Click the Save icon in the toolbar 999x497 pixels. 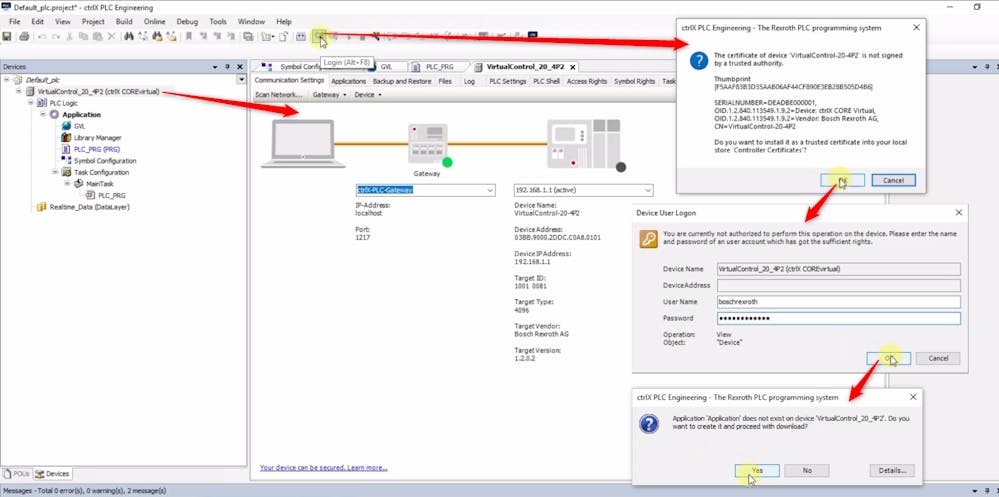(x=7, y=36)
